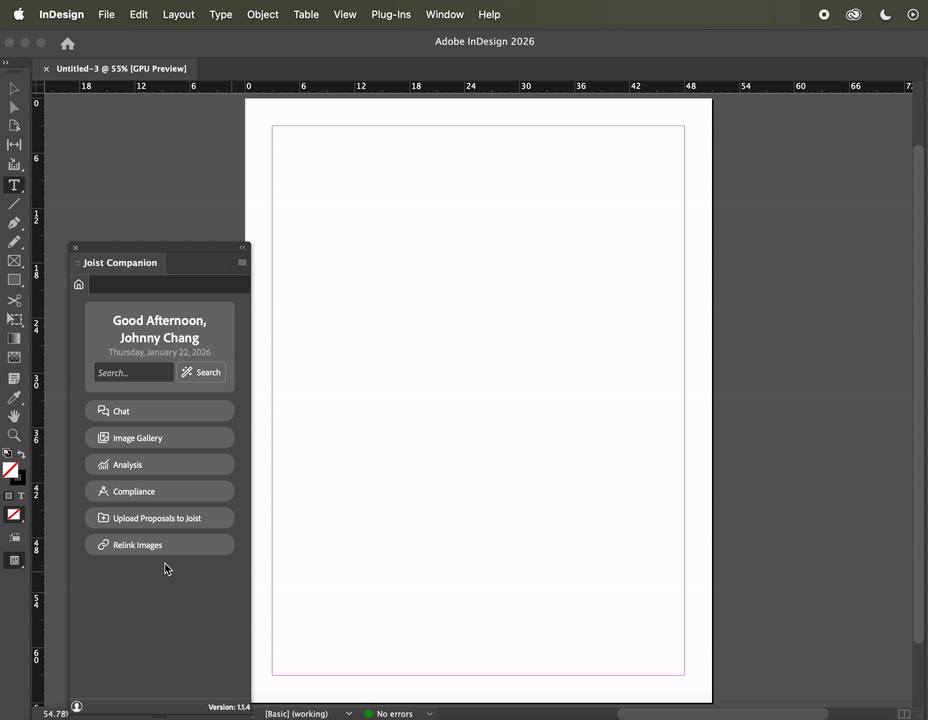The image size is (928, 720).
Task: Open the Type menu
Action: [x=221, y=15]
